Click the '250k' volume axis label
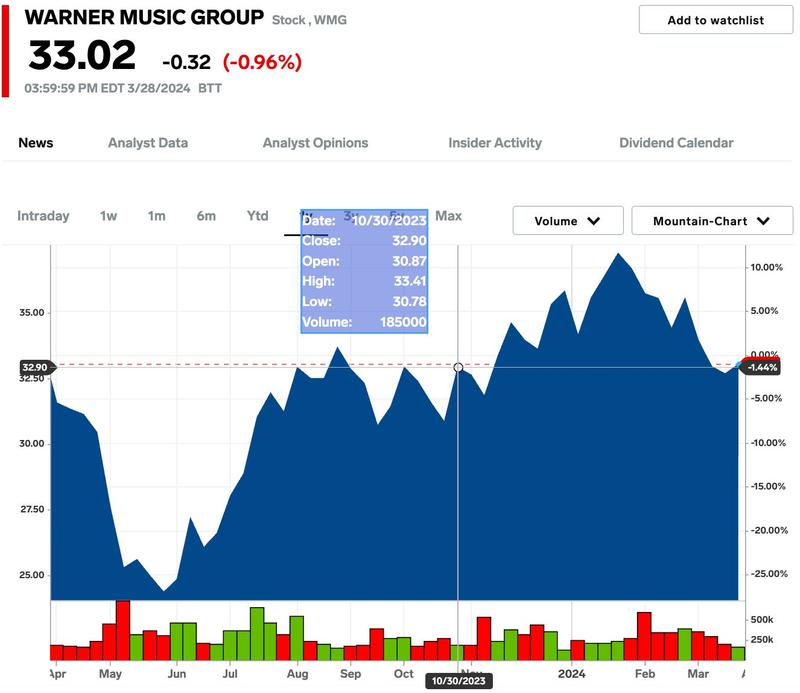The height and width of the screenshot is (693, 800). click(762, 639)
